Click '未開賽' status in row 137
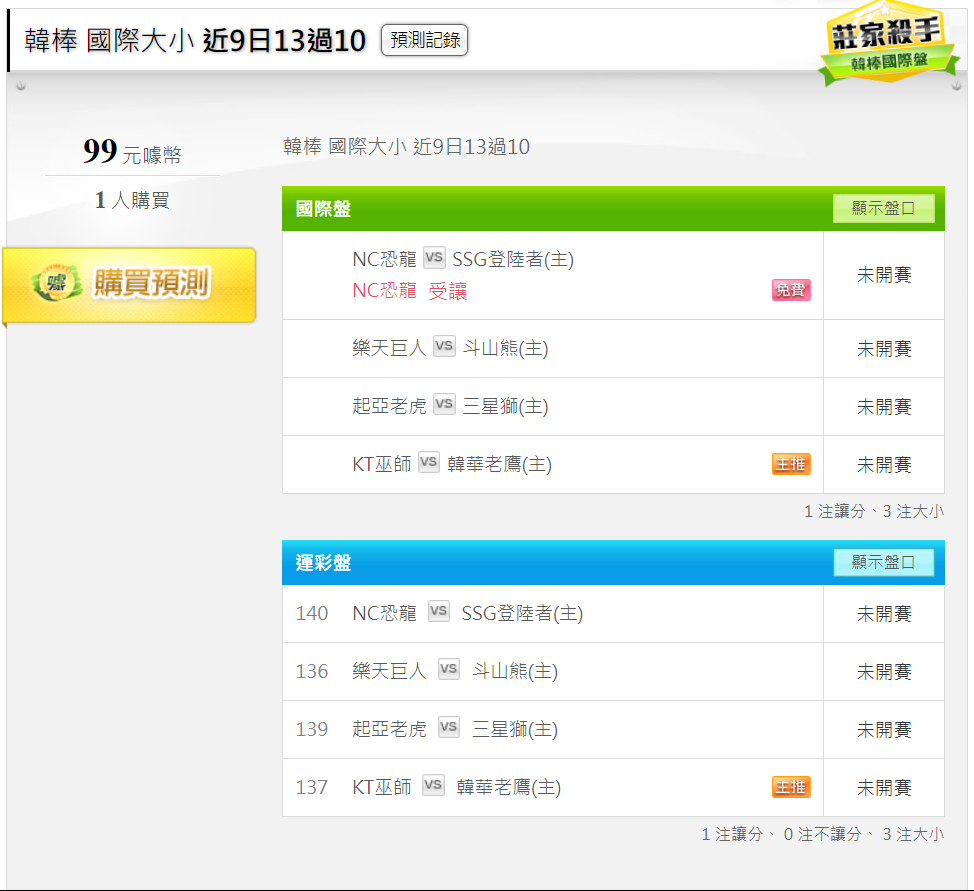The height and width of the screenshot is (891, 974). (884, 788)
